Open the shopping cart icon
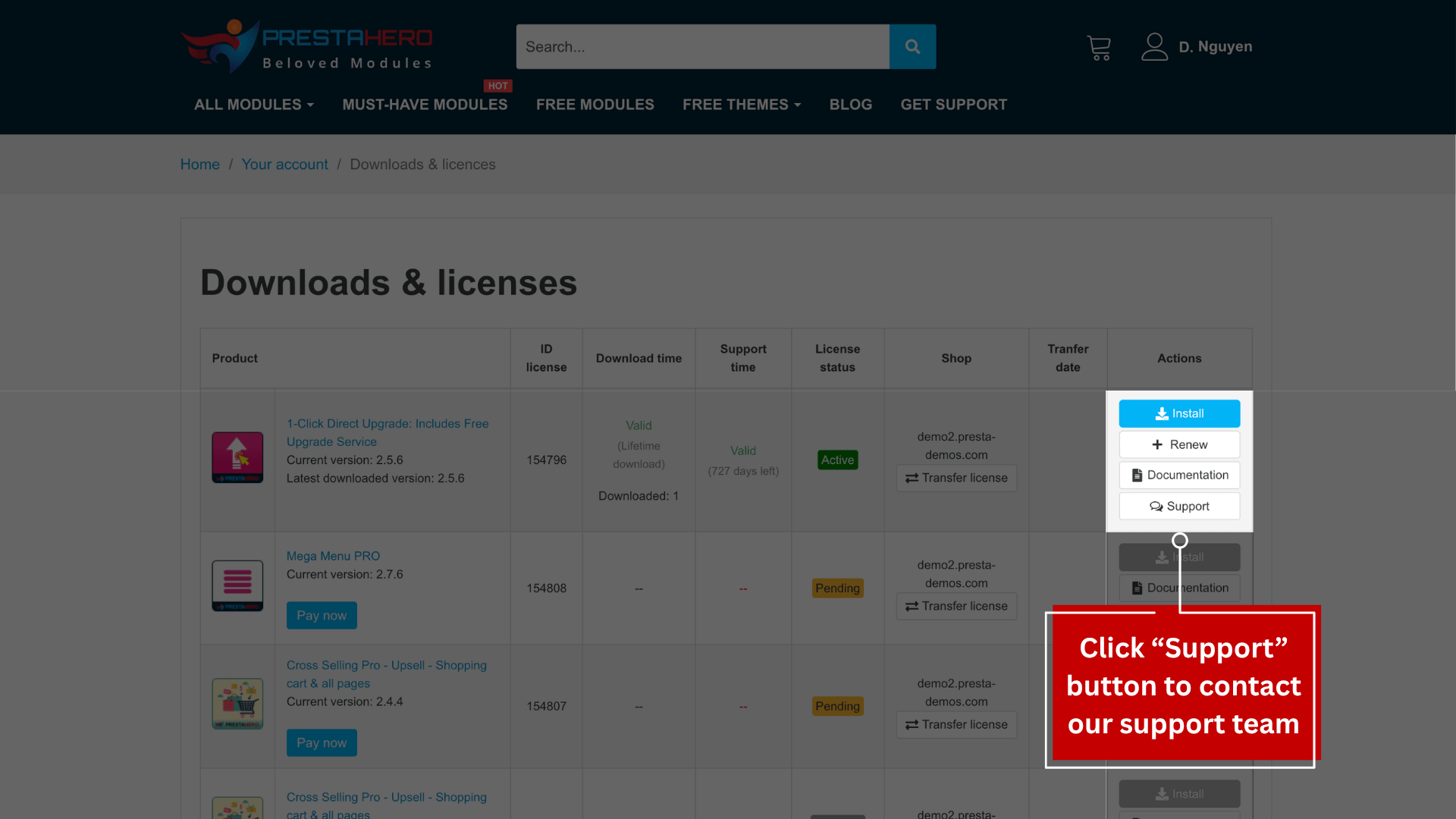 (x=1098, y=48)
